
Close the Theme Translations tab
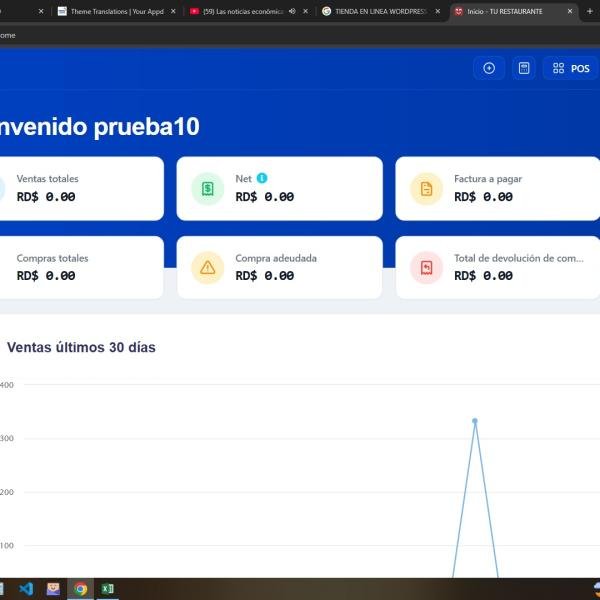[173, 11]
